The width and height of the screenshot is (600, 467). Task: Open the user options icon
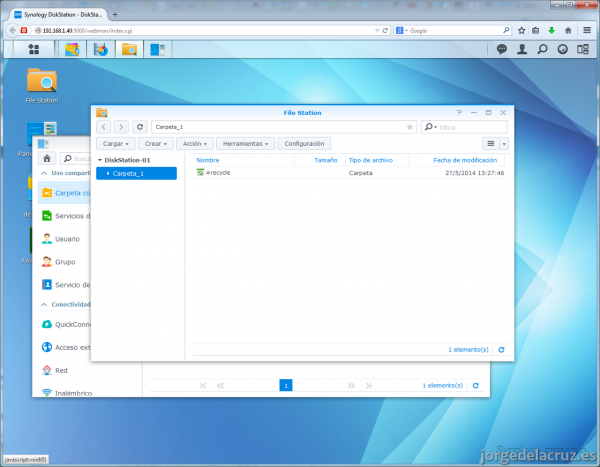522,49
